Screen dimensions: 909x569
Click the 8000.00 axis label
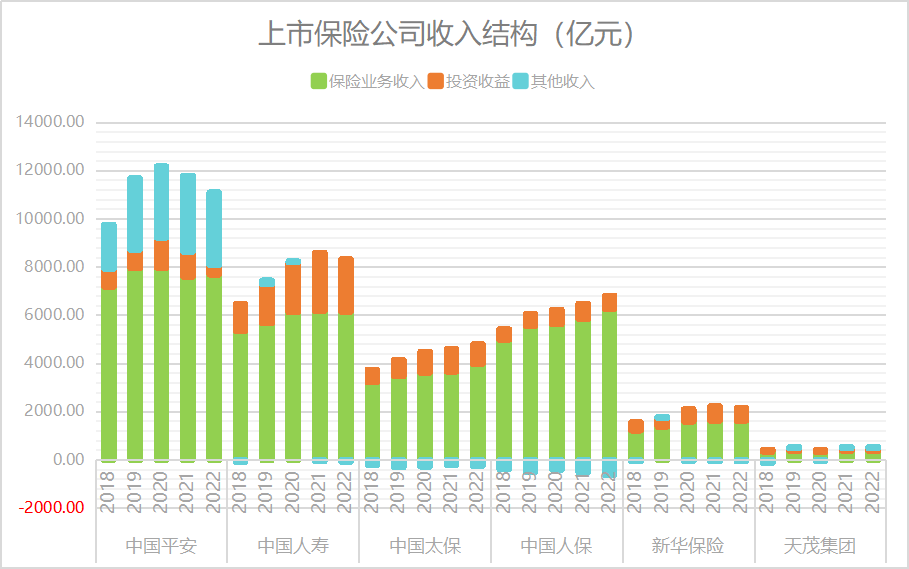tap(54, 267)
